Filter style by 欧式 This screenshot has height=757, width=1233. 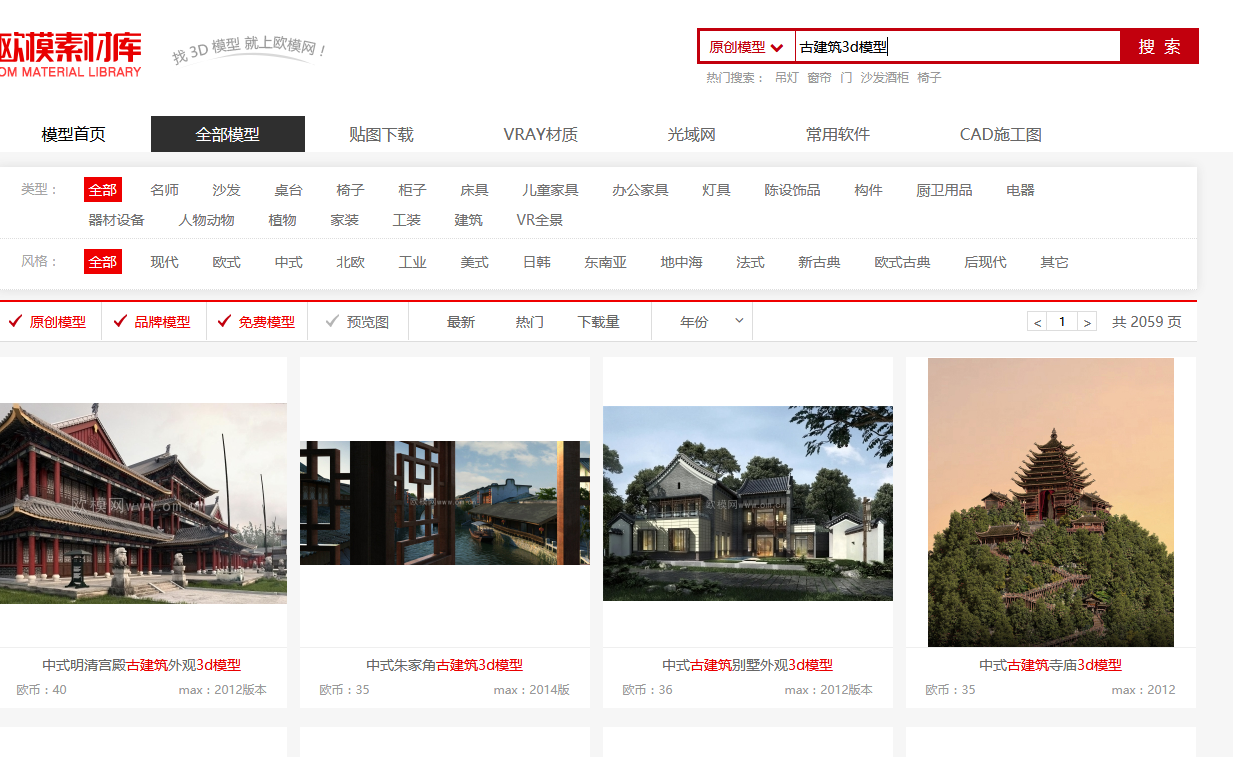click(227, 262)
